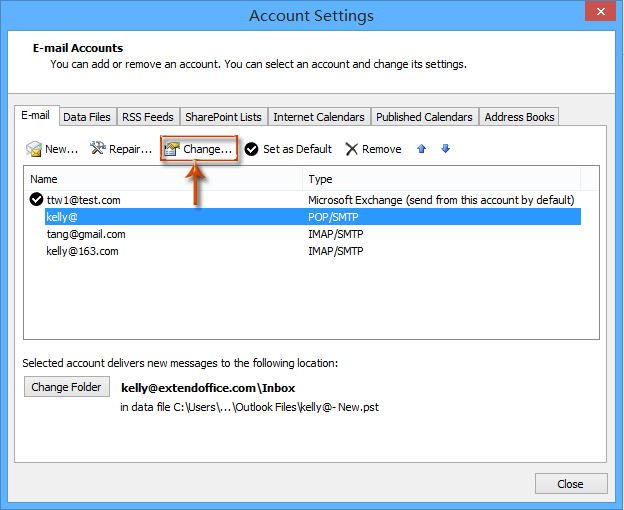Click the Close button at bottom

pyautogui.click(x=571, y=484)
